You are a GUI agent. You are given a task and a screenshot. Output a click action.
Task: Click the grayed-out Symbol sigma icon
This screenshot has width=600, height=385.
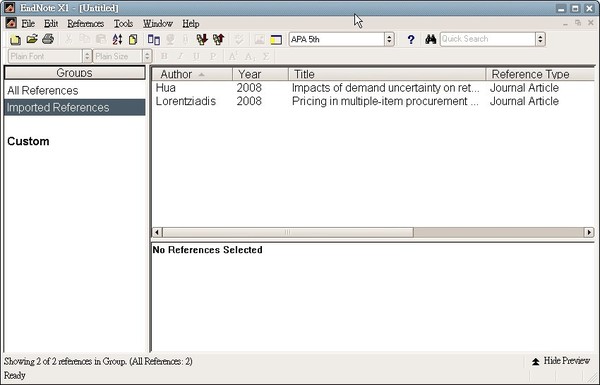[x=266, y=56]
